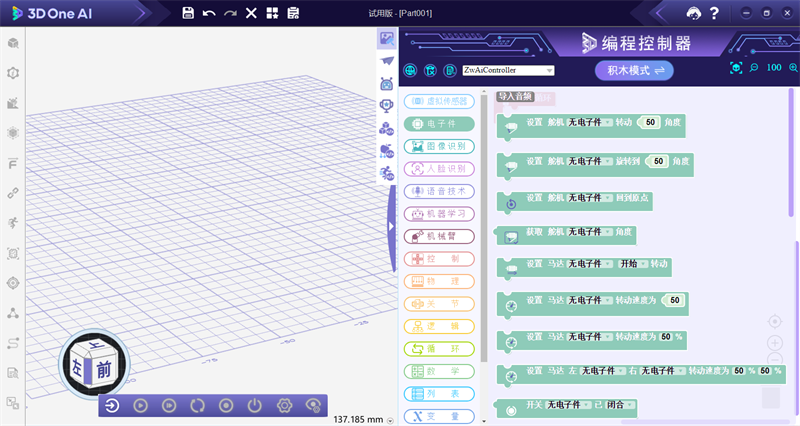Screen dimensions: 800x426
Task: Click the trophy icon in right strip
Action: pos(387,106)
